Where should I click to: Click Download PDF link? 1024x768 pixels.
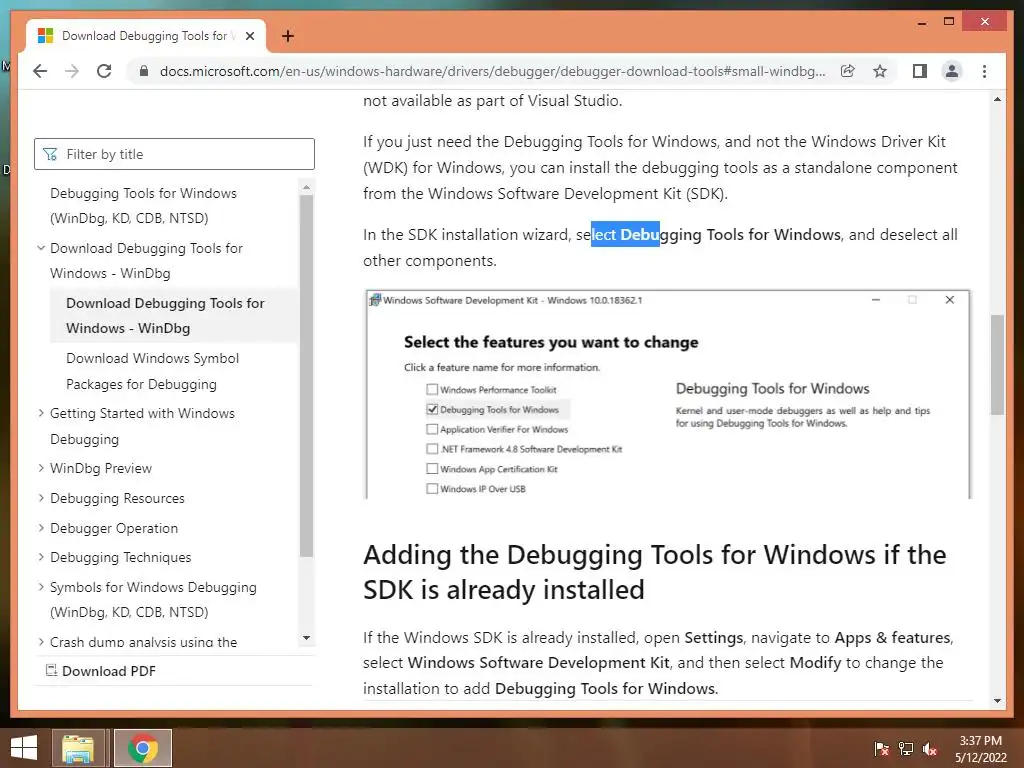click(108, 671)
